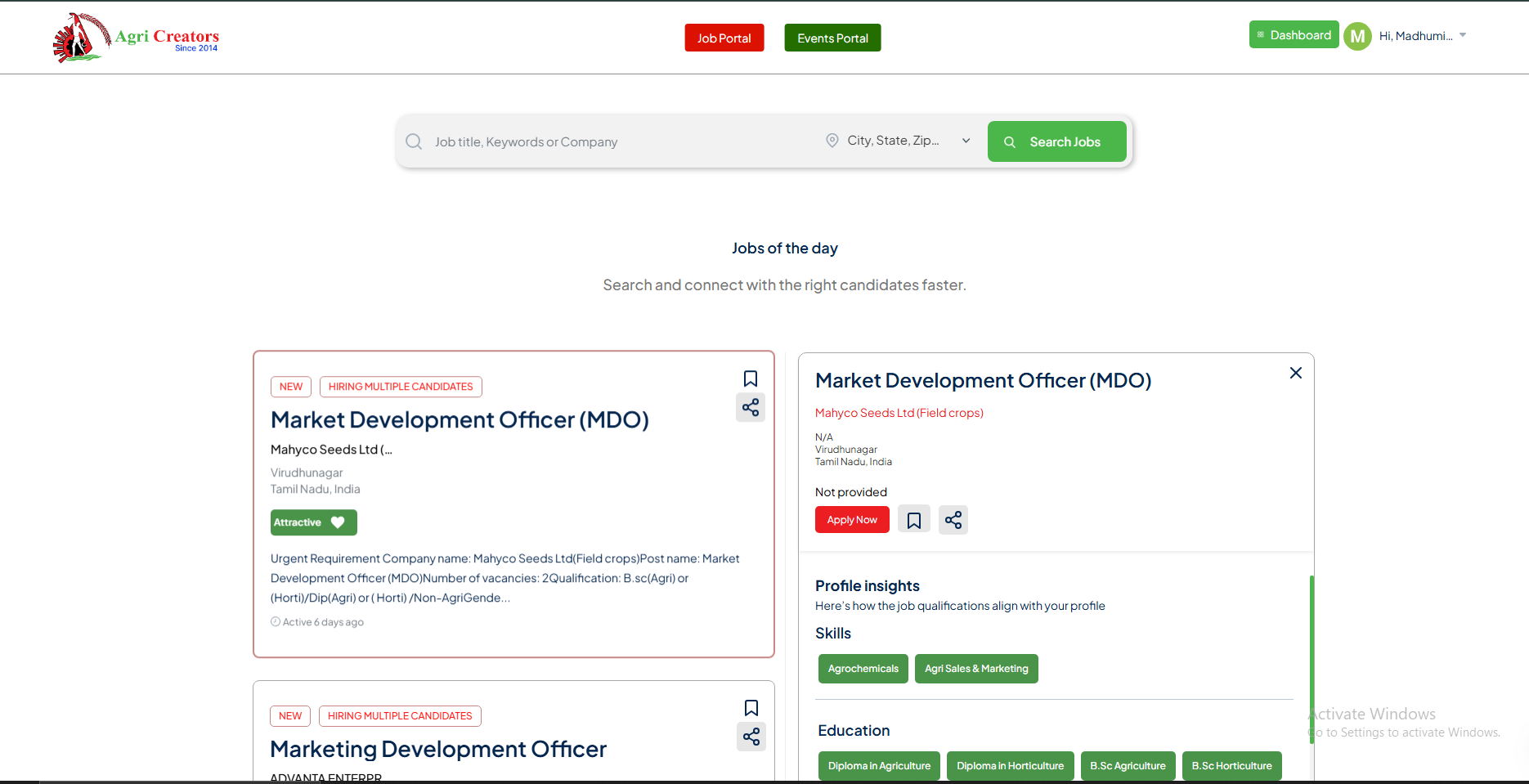Click the M profile avatar

pos(1357,36)
